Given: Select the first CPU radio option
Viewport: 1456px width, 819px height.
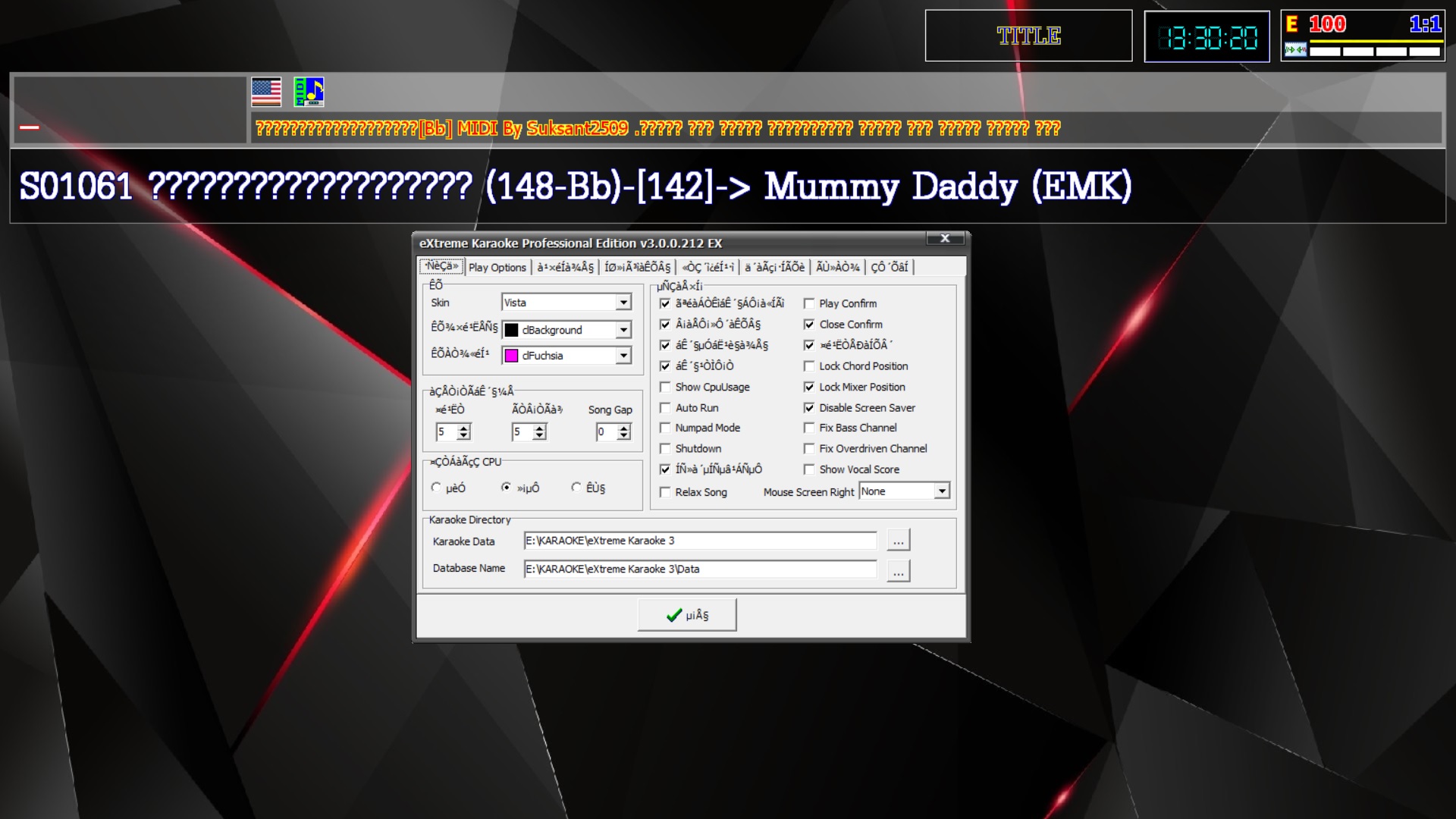Looking at the screenshot, I should click(436, 488).
